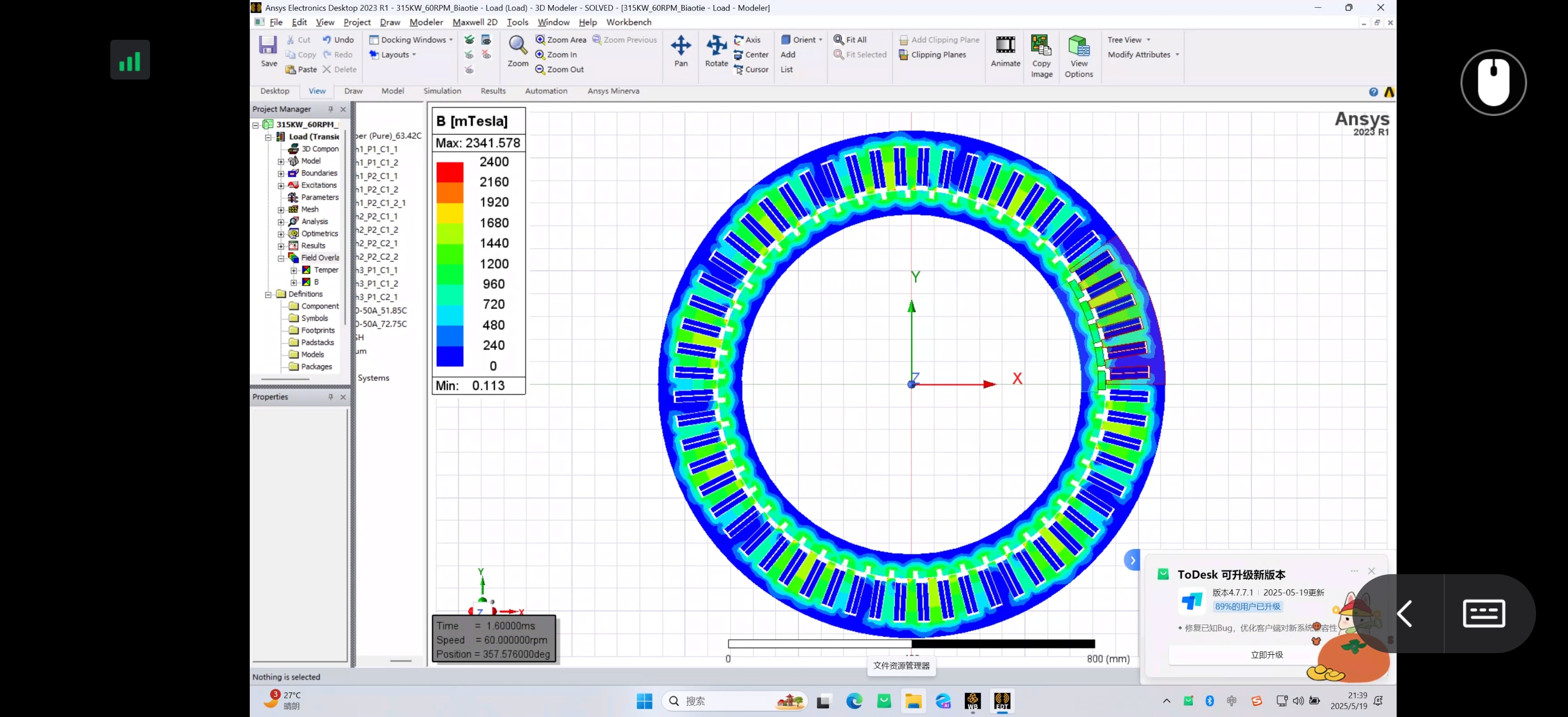Viewport: 1568px width, 717px height.
Task: Click the Project Manager horizontal scrollbar
Action: point(286,379)
